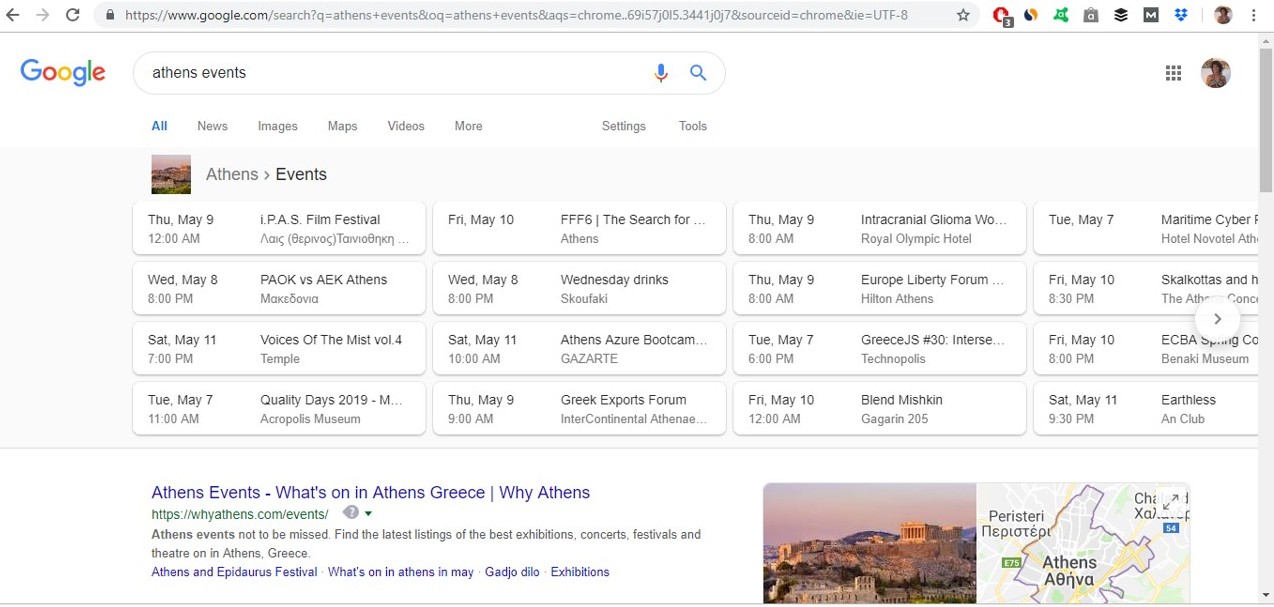Screen dimensions: 1274x607
Task: Open the Greek Exports Forum event
Action: pos(579,408)
